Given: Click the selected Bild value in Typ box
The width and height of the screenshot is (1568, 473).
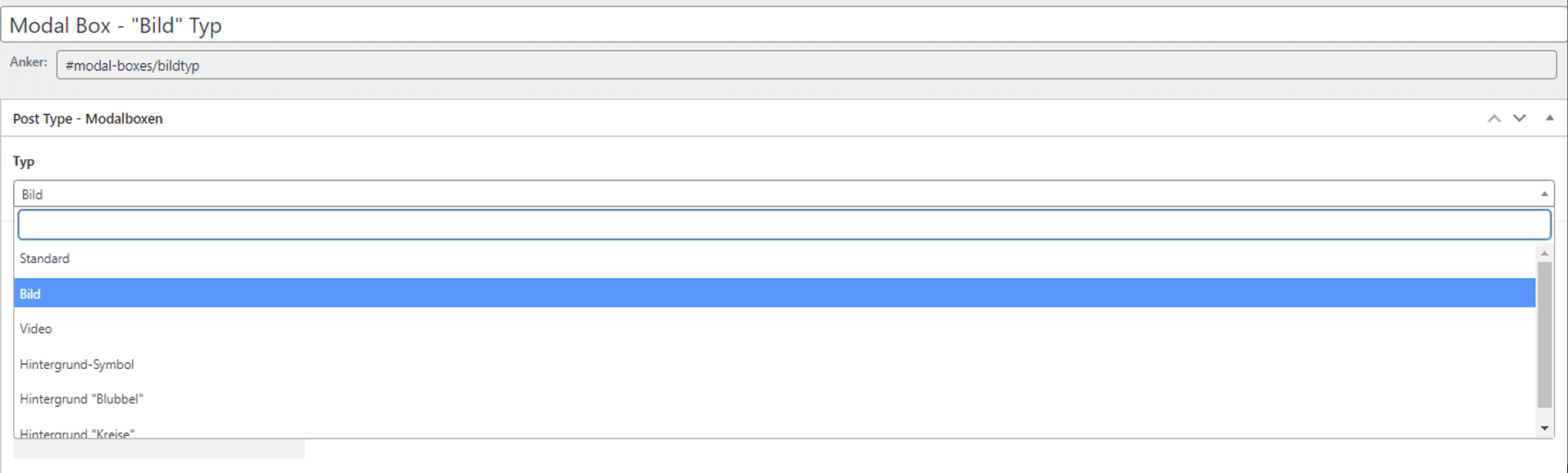Looking at the screenshot, I should point(33,194).
